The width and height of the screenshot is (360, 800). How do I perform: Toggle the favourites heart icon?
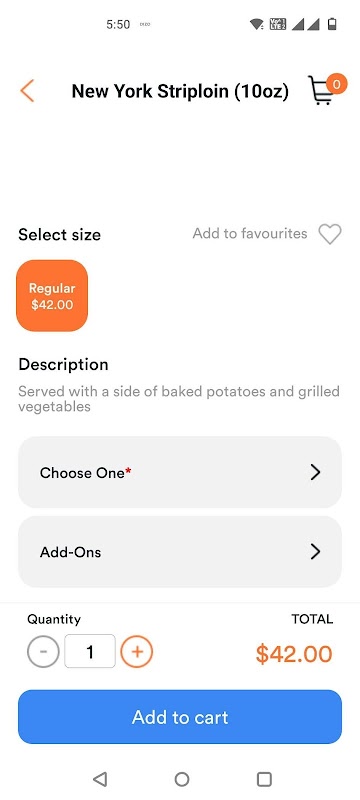point(330,234)
